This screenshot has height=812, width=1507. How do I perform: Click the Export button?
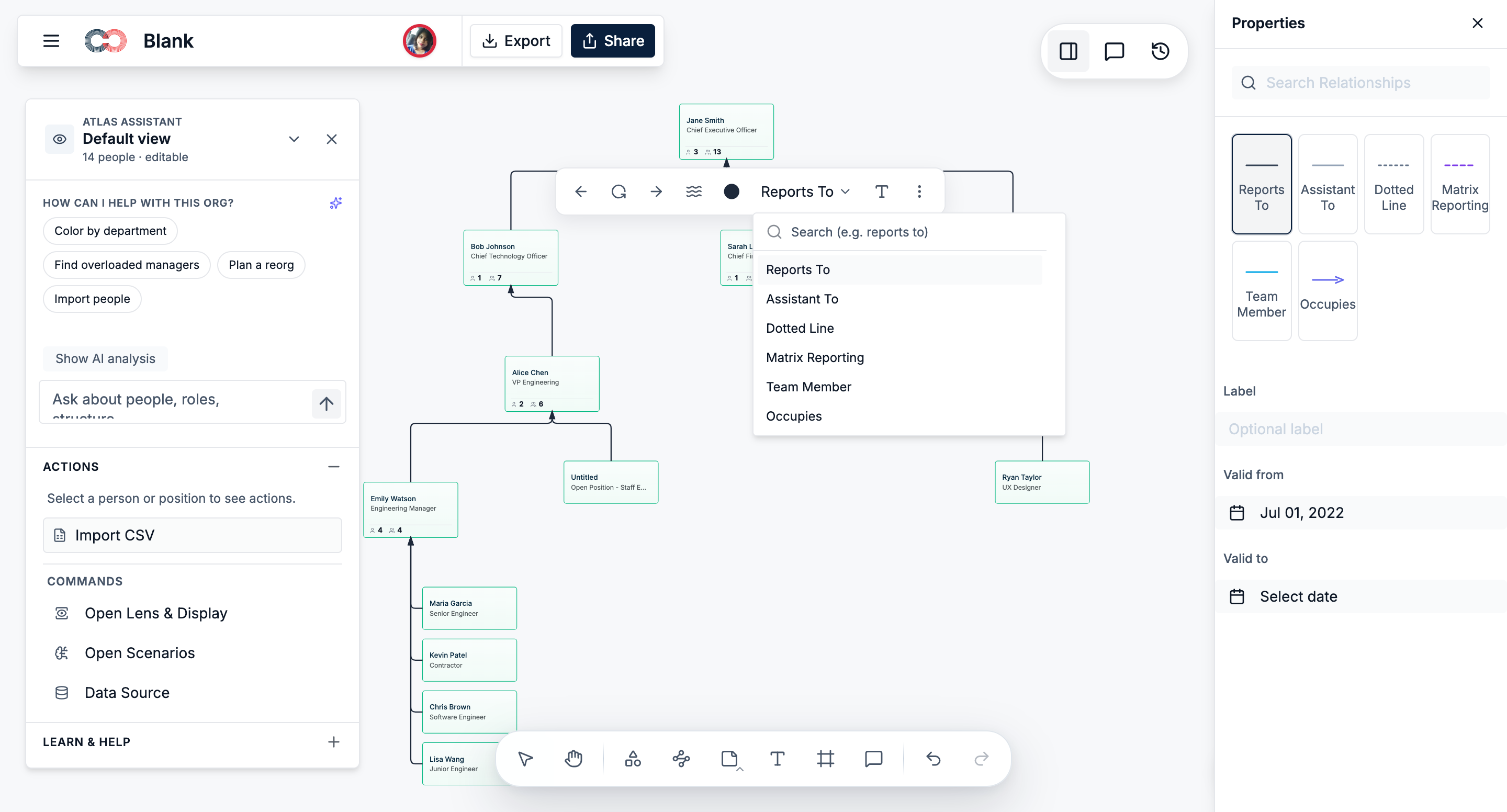(516, 41)
